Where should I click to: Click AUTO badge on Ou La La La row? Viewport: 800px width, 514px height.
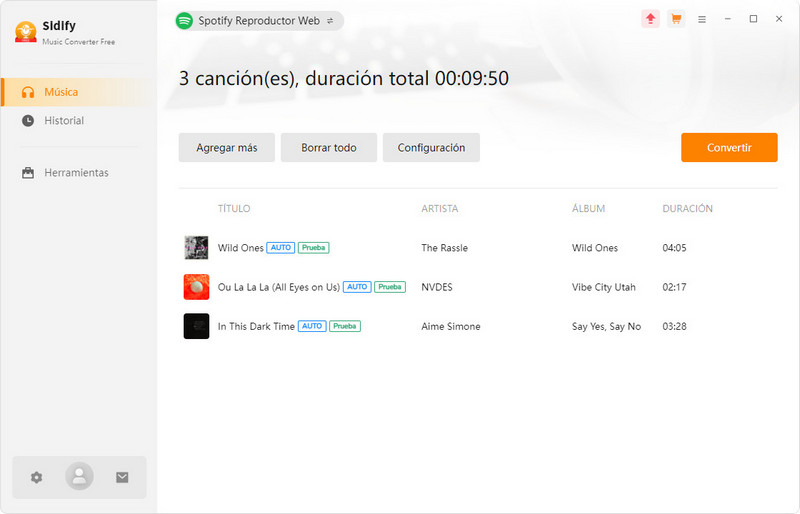pyautogui.click(x=357, y=287)
